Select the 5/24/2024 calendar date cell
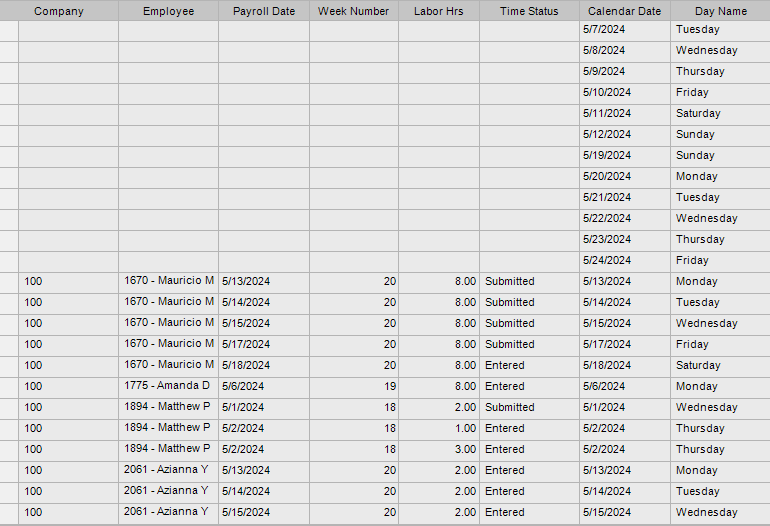Viewport: 770px width, 526px height. click(x=625, y=260)
